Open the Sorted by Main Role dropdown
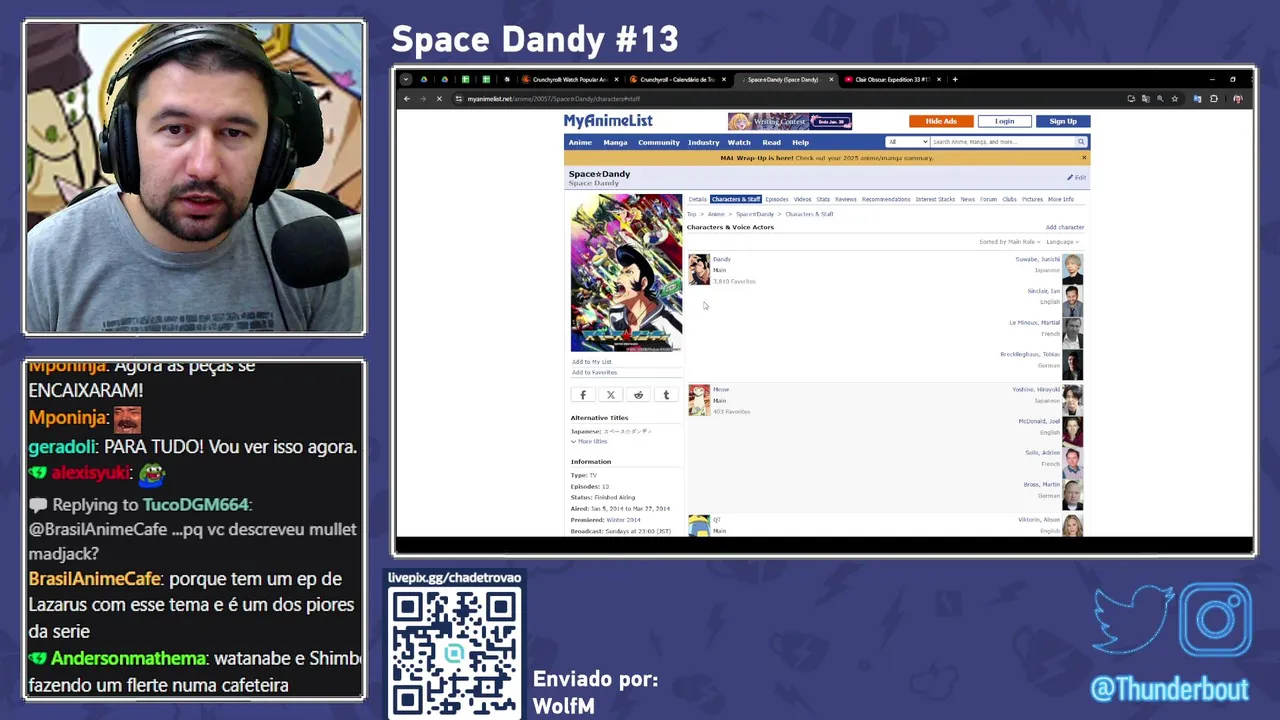This screenshot has width=1280, height=720. [1010, 242]
